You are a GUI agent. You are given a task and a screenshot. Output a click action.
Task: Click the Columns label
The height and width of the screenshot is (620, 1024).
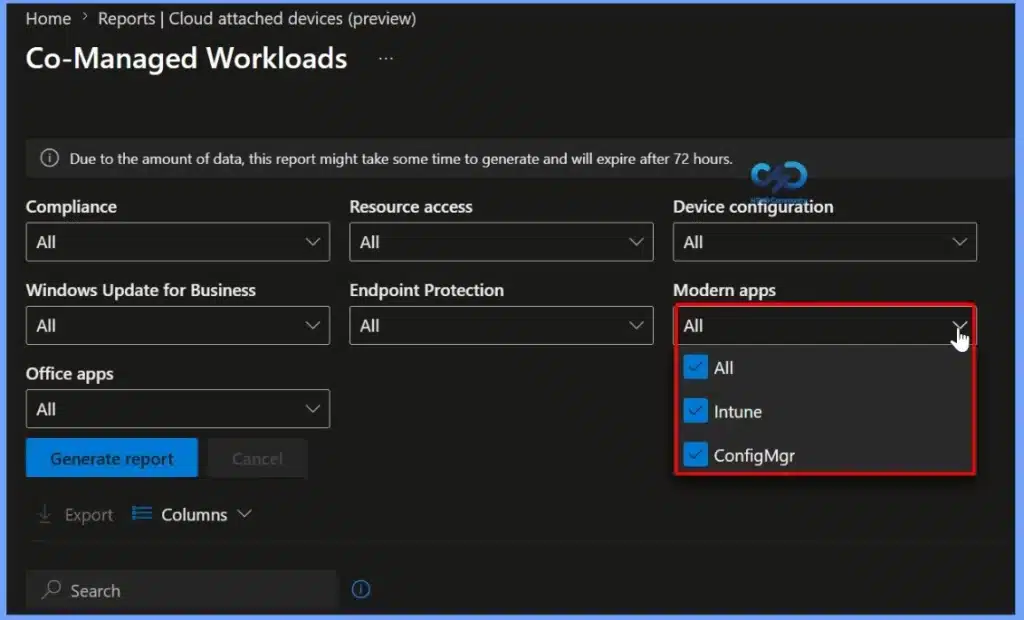point(194,515)
